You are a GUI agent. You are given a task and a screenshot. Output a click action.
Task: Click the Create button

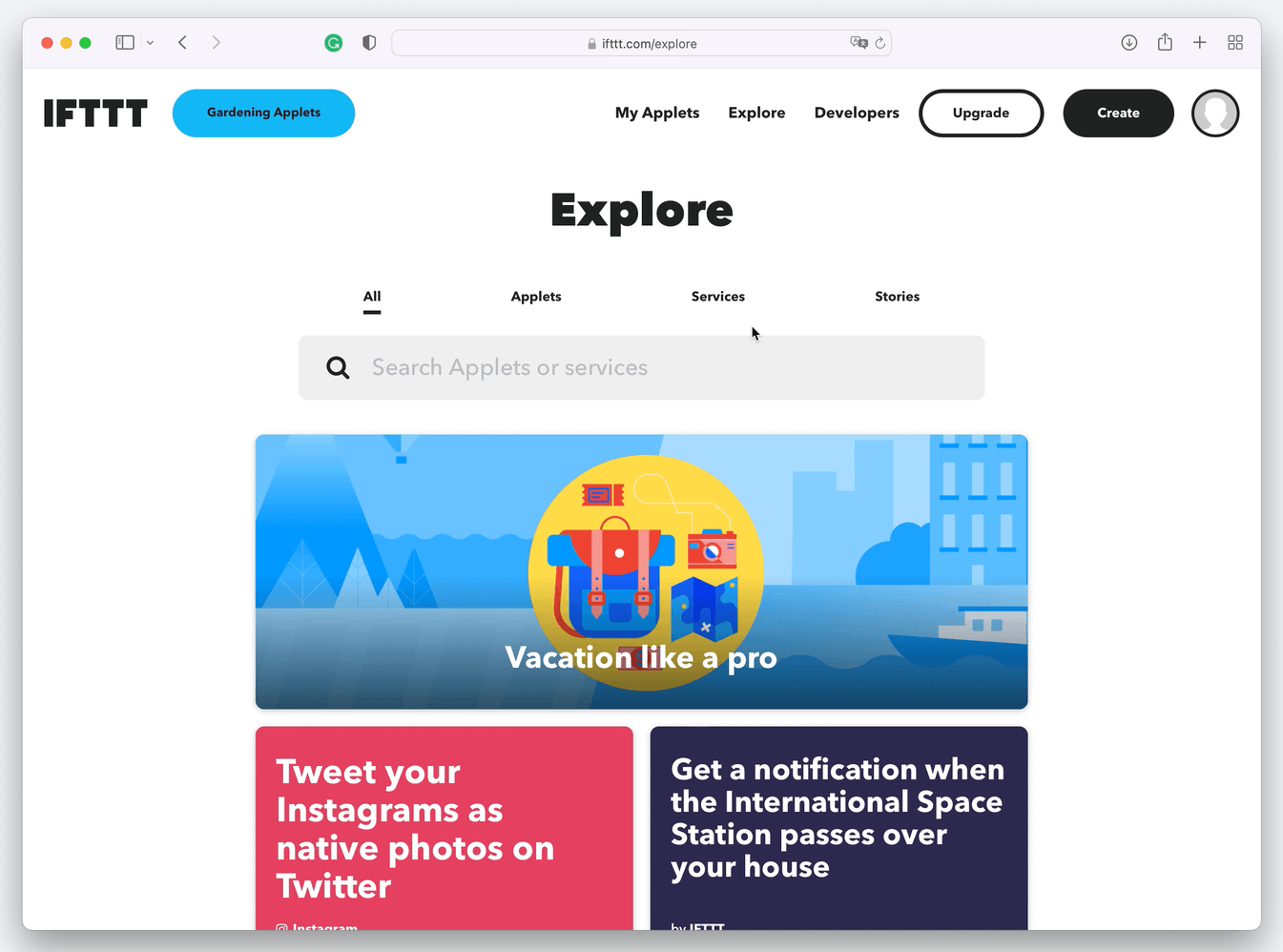[1118, 114]
